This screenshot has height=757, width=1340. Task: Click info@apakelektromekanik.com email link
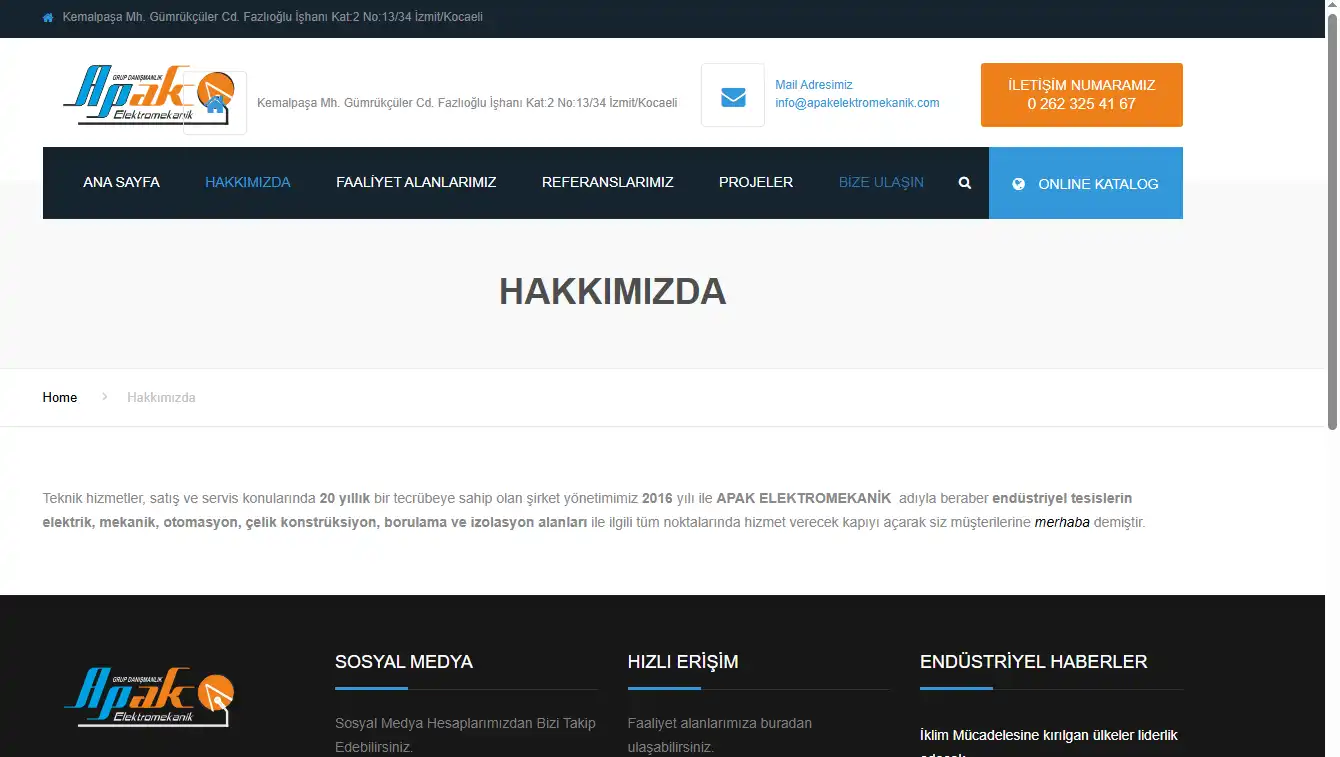coord(857,103)
